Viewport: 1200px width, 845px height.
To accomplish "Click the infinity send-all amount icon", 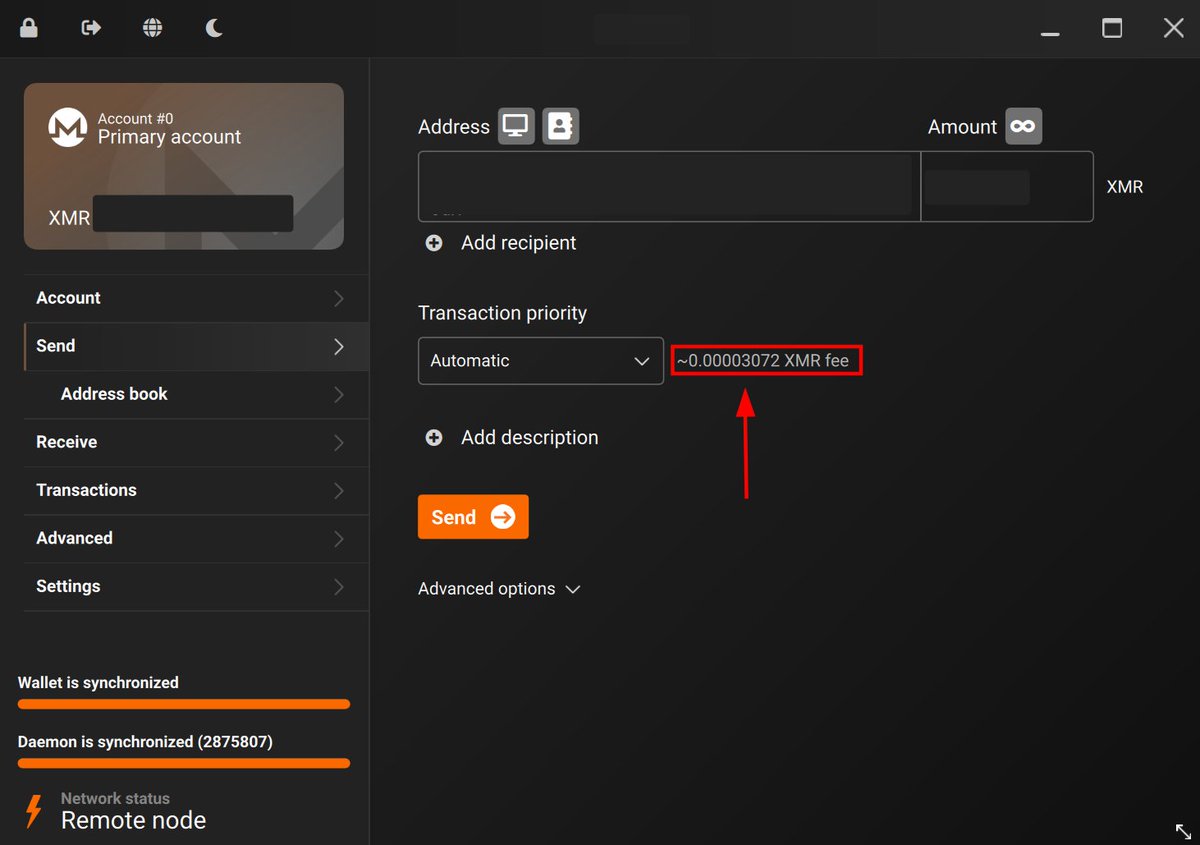I will coord(1023,126).
